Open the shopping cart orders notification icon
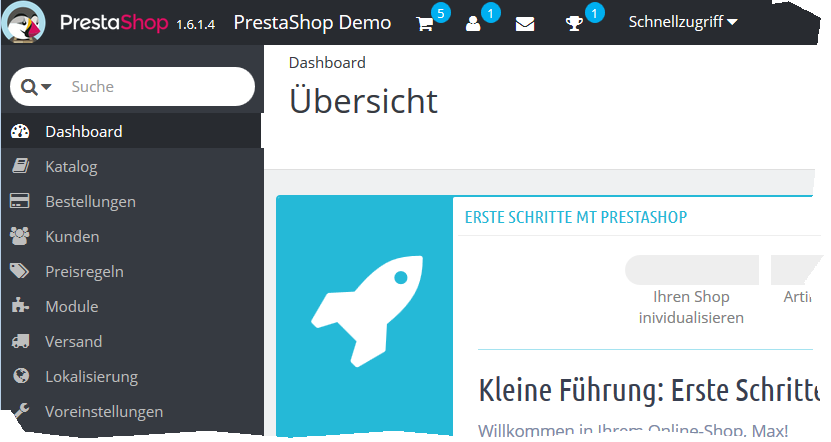Image resolution: width=831 pixels, height=442 pixels. [x=425, y=24]
